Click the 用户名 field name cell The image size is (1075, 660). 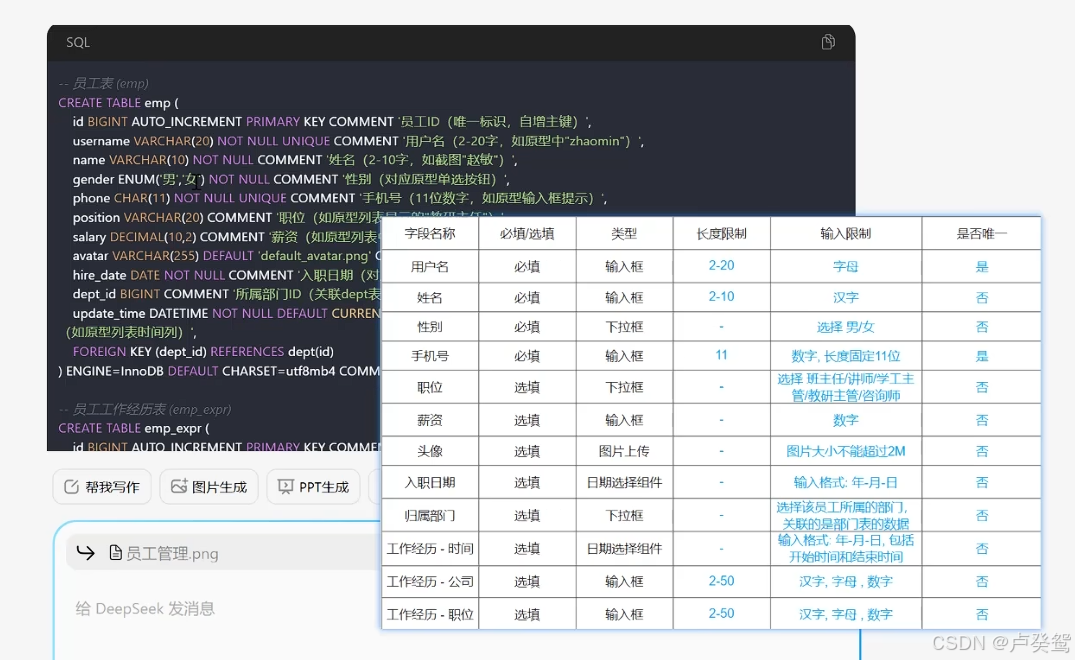(430, 266)
